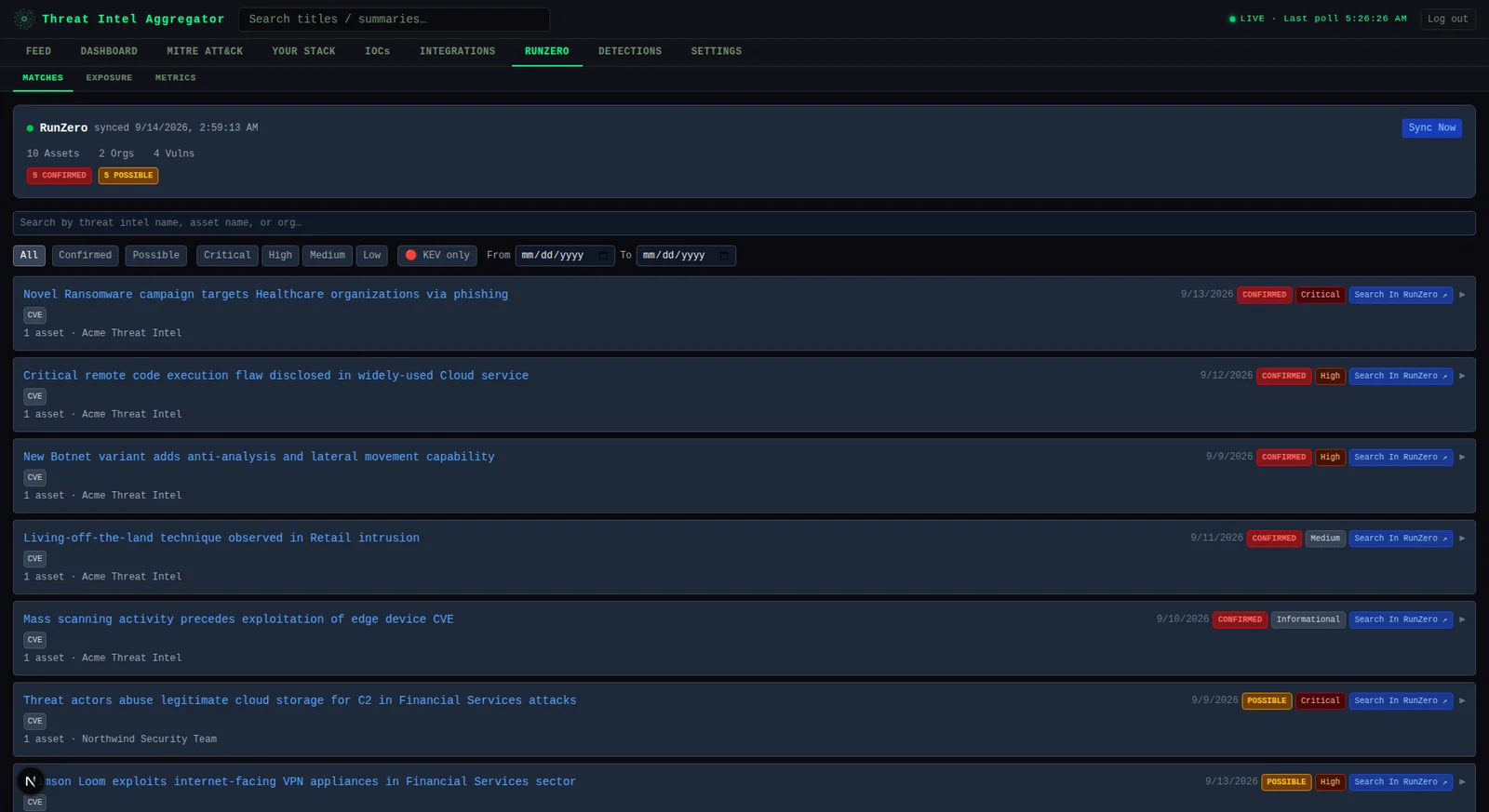Image resolution: width=1489 pixels, height=812 pixels.
Task: Click the 5 CONFIRMED summary badge
Action: 60,176
